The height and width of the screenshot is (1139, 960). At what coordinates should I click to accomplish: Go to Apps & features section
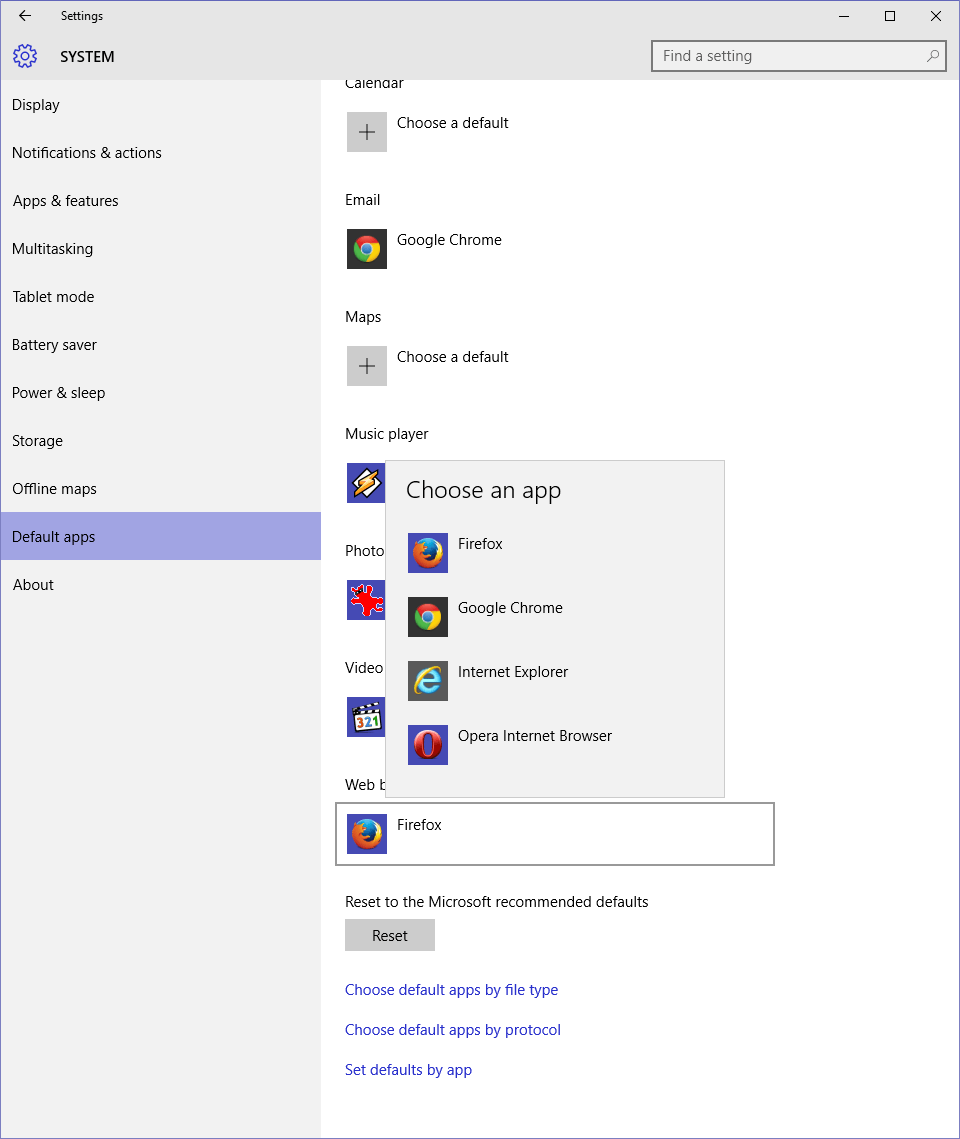pyautogui.click(x=65, y=201)
